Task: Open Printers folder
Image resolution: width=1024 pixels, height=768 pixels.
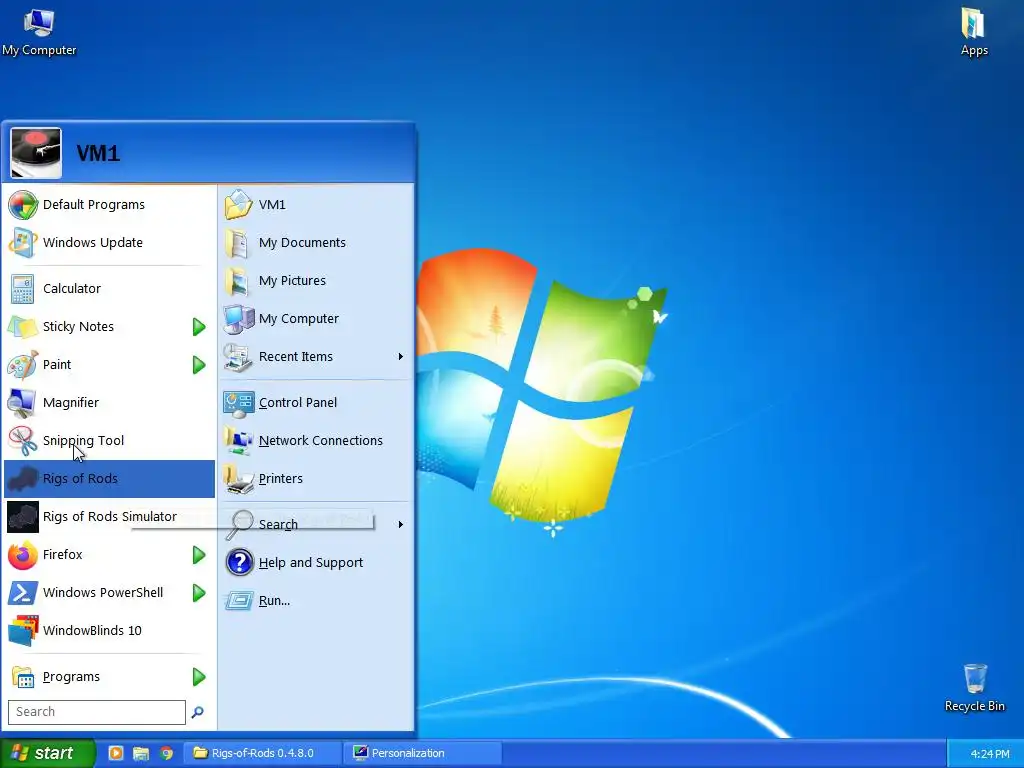Action: tap(315, 479)
